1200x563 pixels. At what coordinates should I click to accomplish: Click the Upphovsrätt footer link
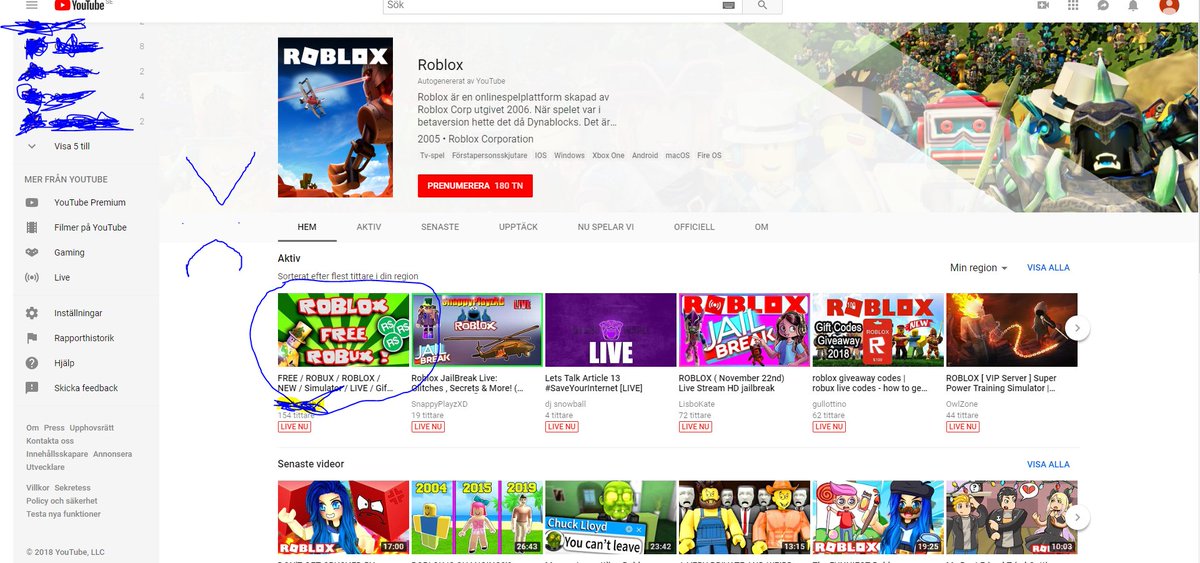92,428
